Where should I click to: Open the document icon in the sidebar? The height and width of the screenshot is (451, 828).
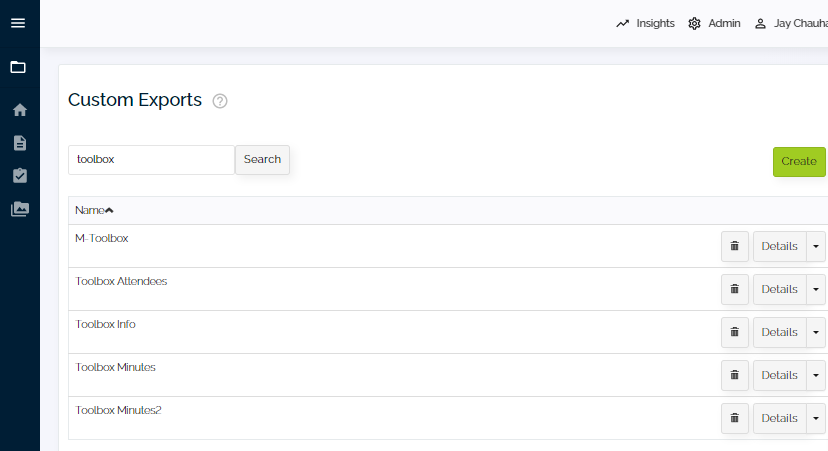click(20, 143)
